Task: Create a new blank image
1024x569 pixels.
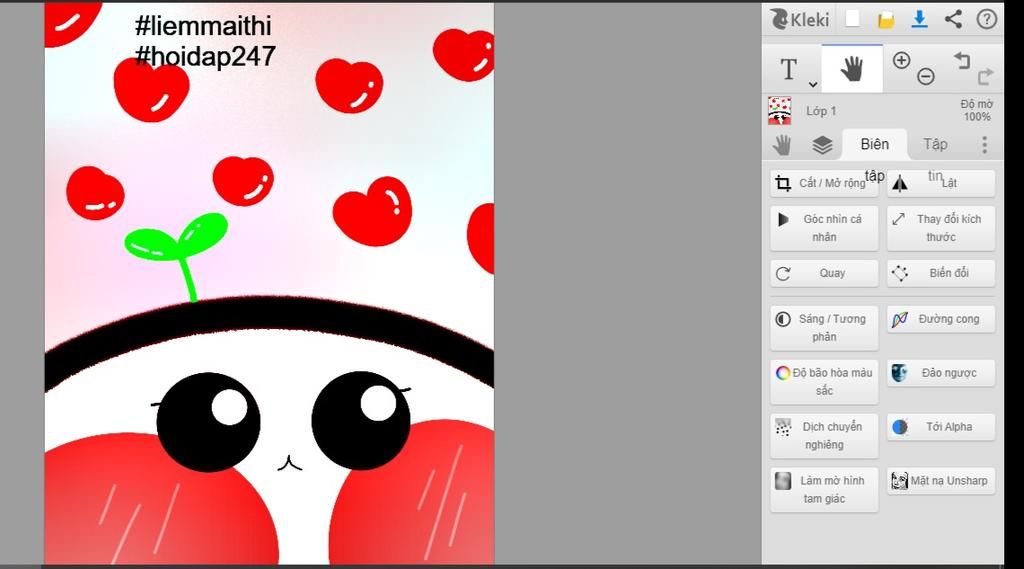Action: pos(852,19)
